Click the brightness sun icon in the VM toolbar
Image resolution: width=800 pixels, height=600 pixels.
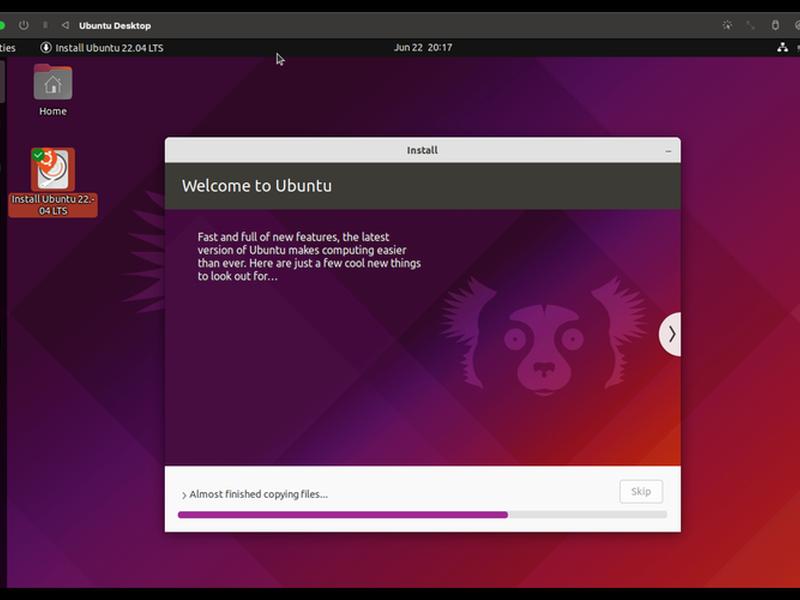(727, 25)
